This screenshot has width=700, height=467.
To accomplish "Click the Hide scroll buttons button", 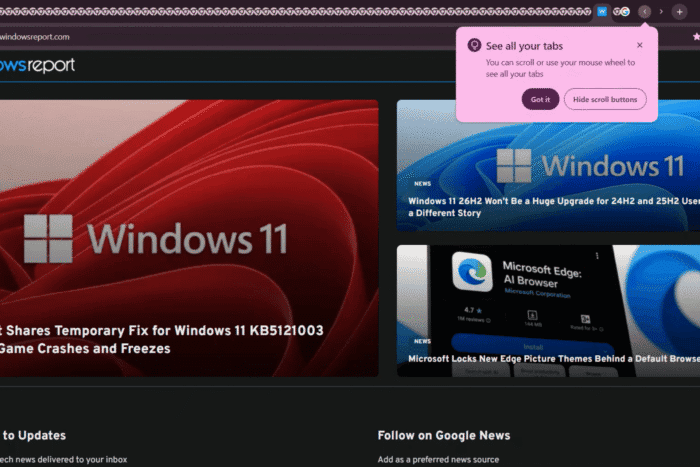I will pyautogui.click(x=605, y=99).
